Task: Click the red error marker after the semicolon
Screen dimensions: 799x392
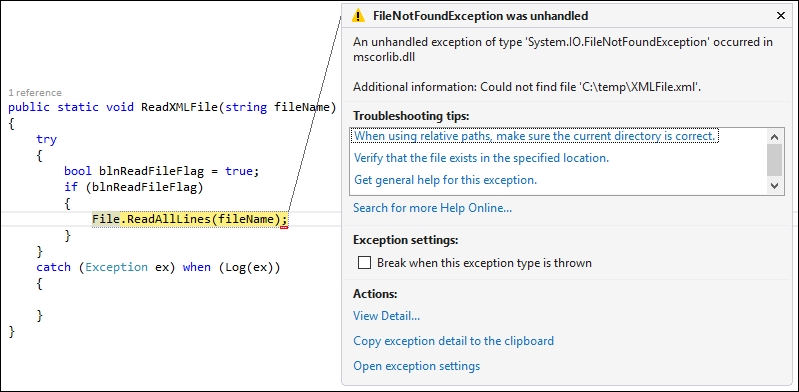Action: click(x=284, y=227)
